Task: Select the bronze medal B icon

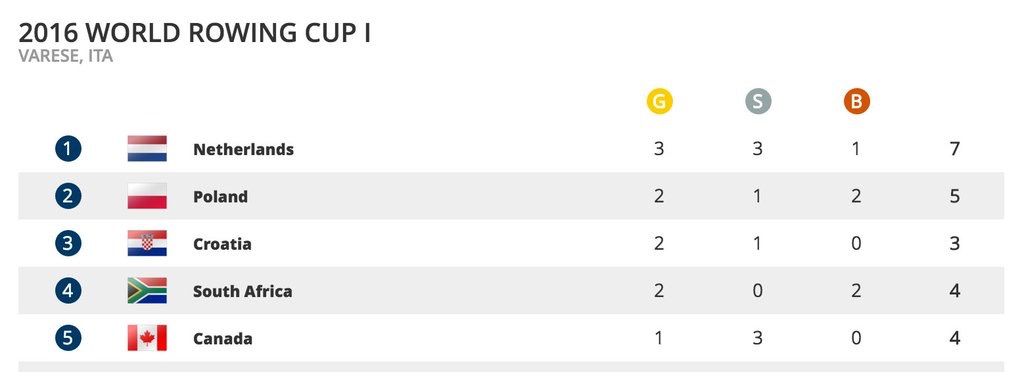Action: click(856, 102)
